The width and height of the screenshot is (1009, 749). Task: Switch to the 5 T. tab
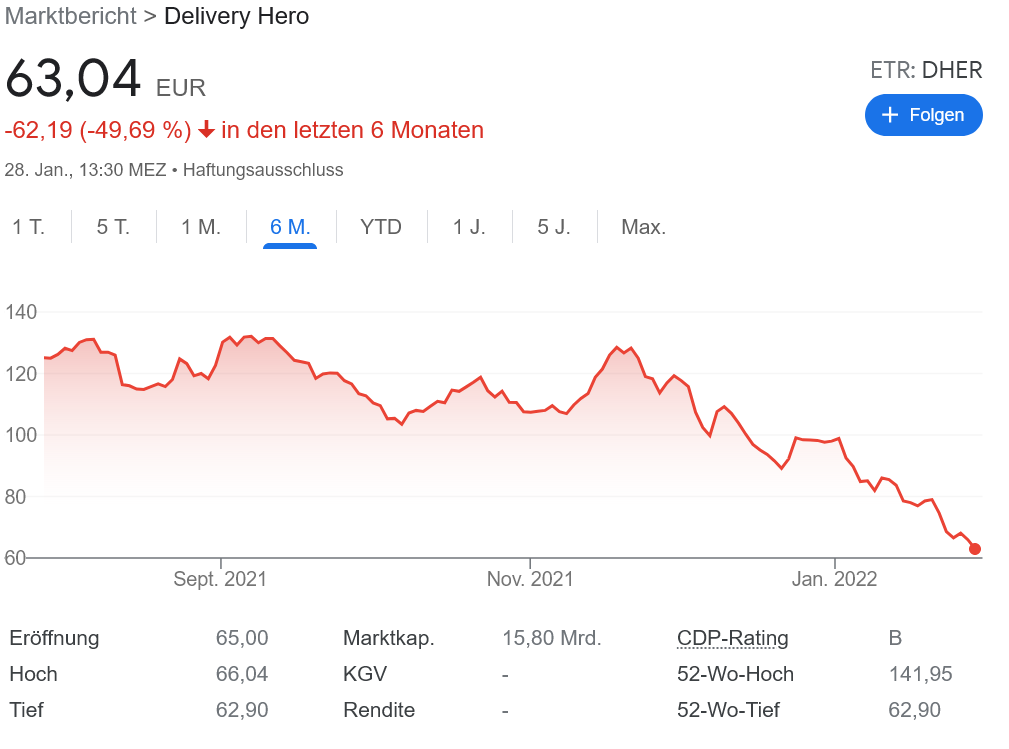tap(113, 227)
